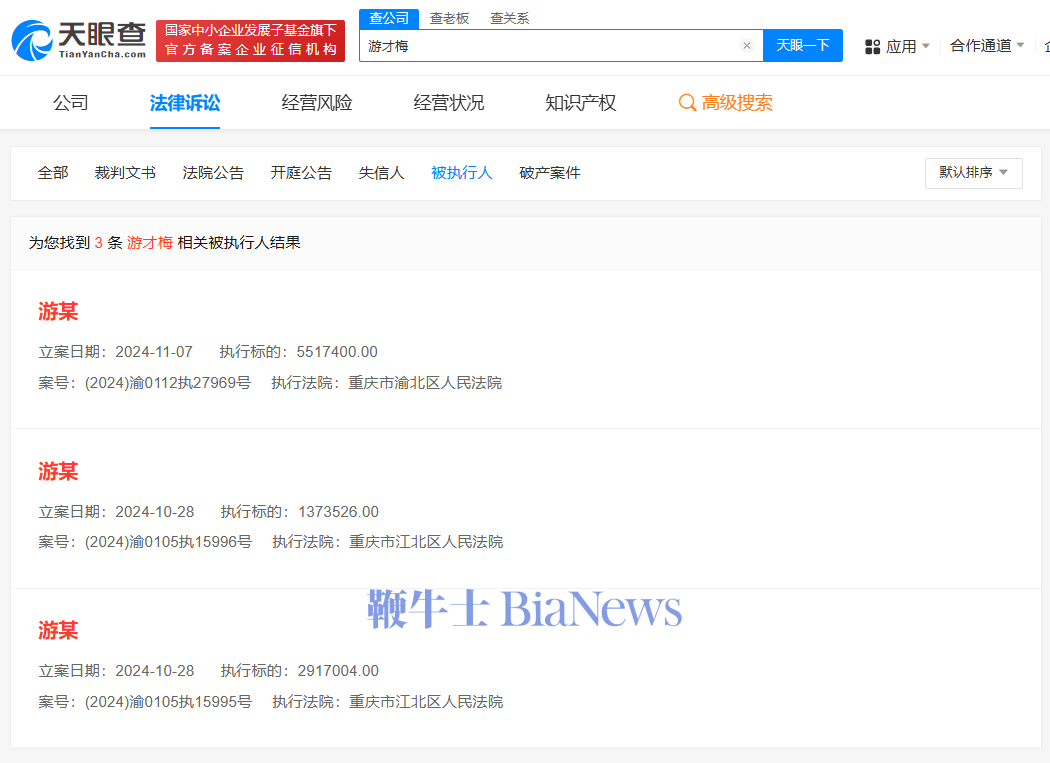Open 游某 result with case 执15995号
Screen dimensions: 1050x763
point(58,630)
